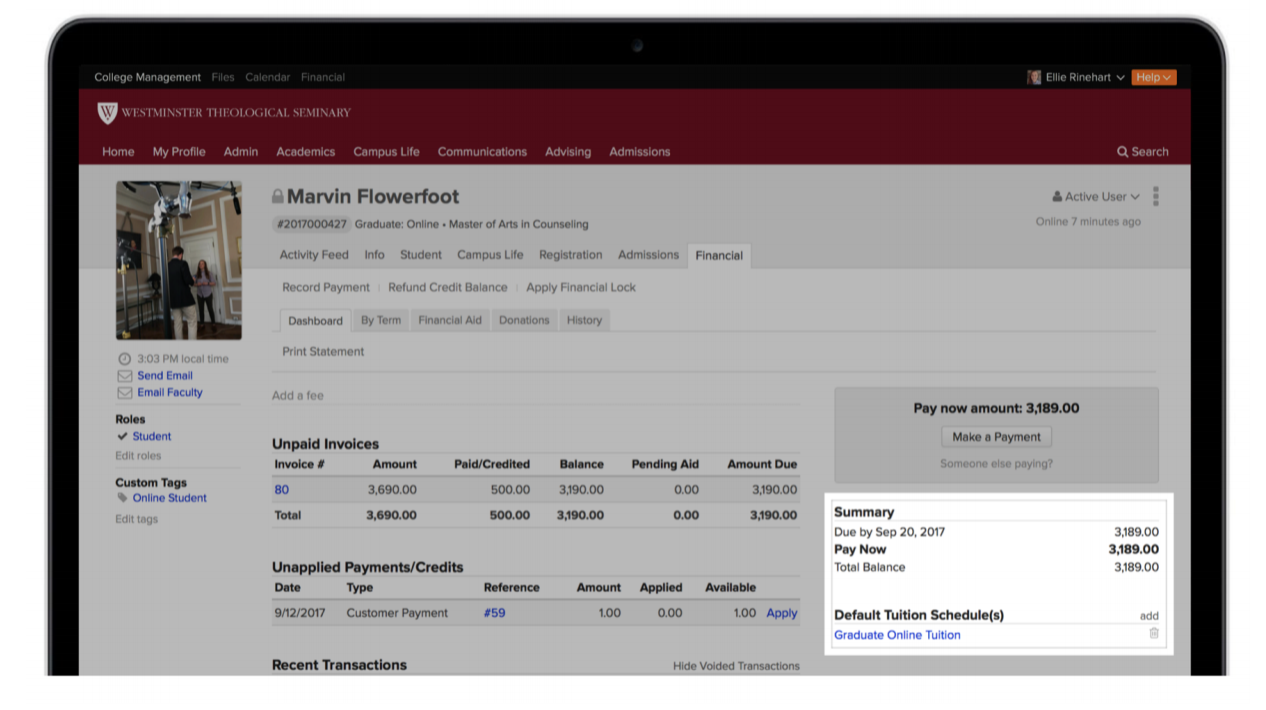Screen dimensions: 1266x710
Task: Click the lock icon beside Marvin Flowerfoot
Action: coord(278,197)
